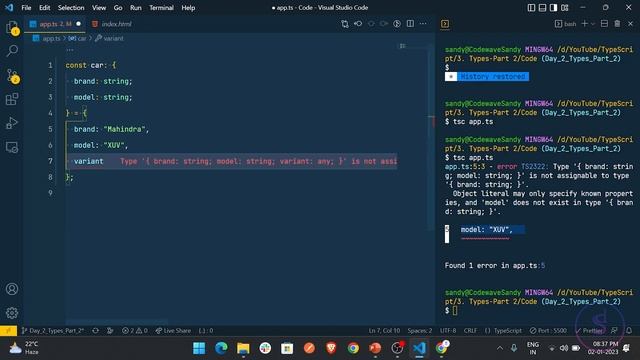Split the terminal panel
Screen dimensions: 640x360
click(604, 24)
